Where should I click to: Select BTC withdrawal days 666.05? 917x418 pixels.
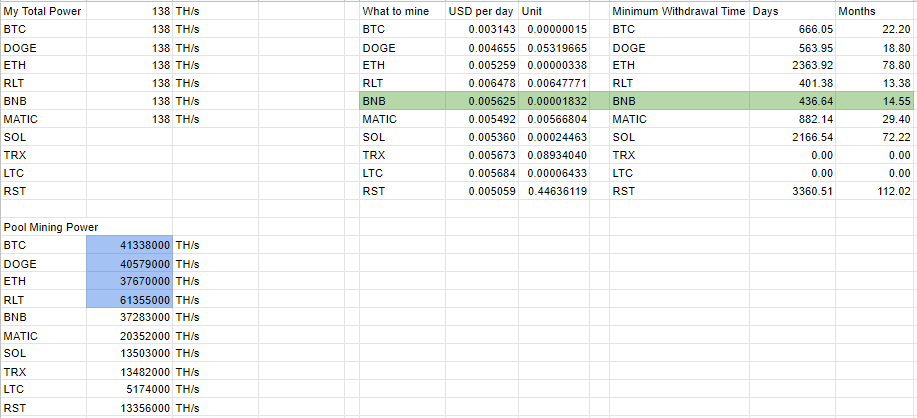pyautogui.click(x=792, y=29)
